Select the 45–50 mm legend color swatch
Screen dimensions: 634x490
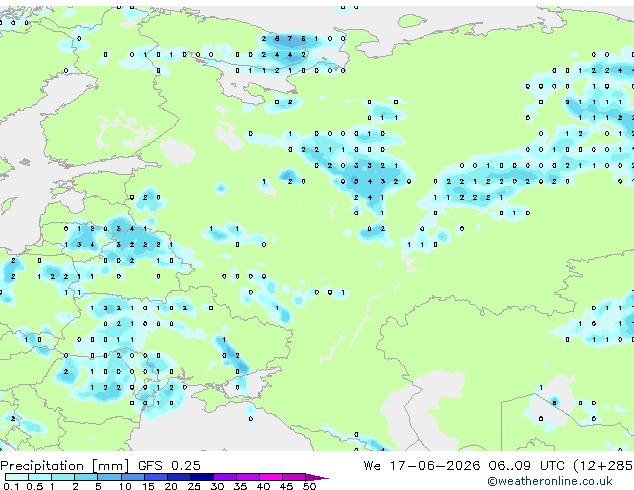point(294,477)
